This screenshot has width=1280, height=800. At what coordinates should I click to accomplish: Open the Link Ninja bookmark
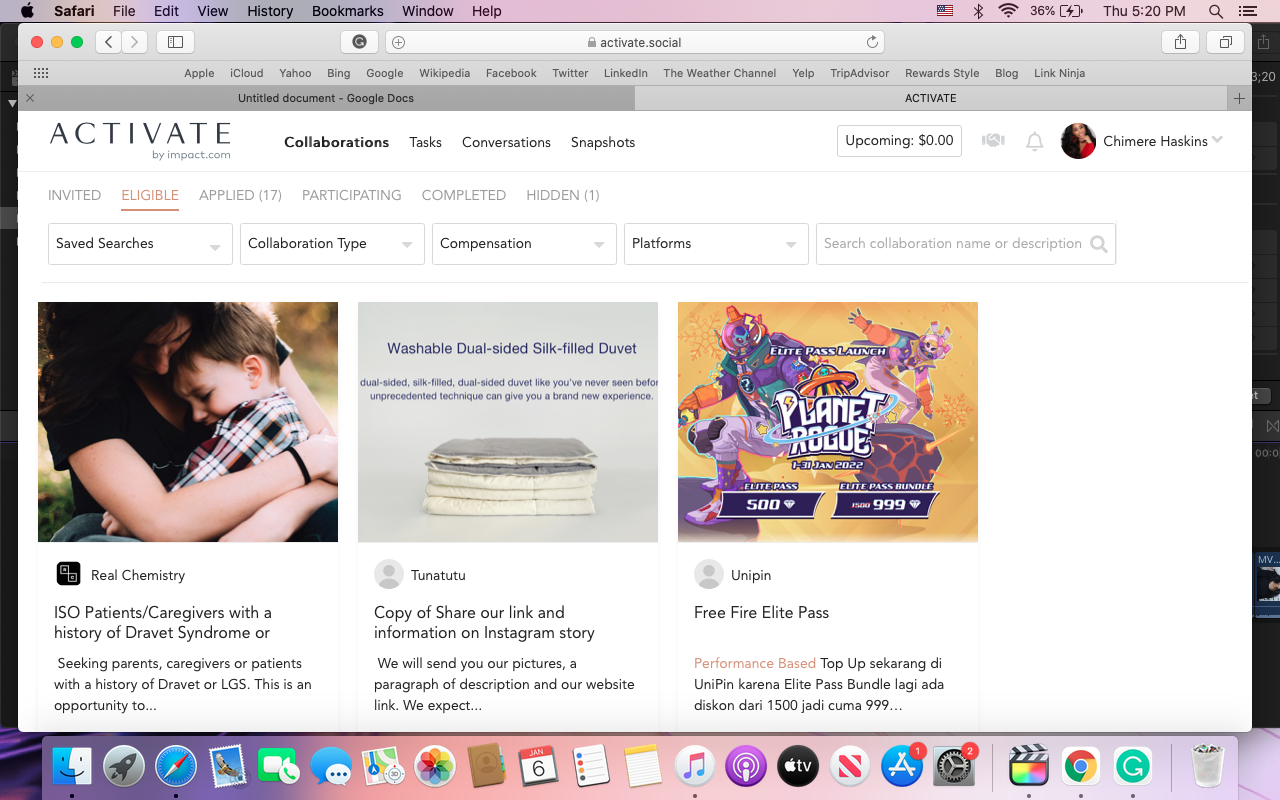coord(1059,73)
